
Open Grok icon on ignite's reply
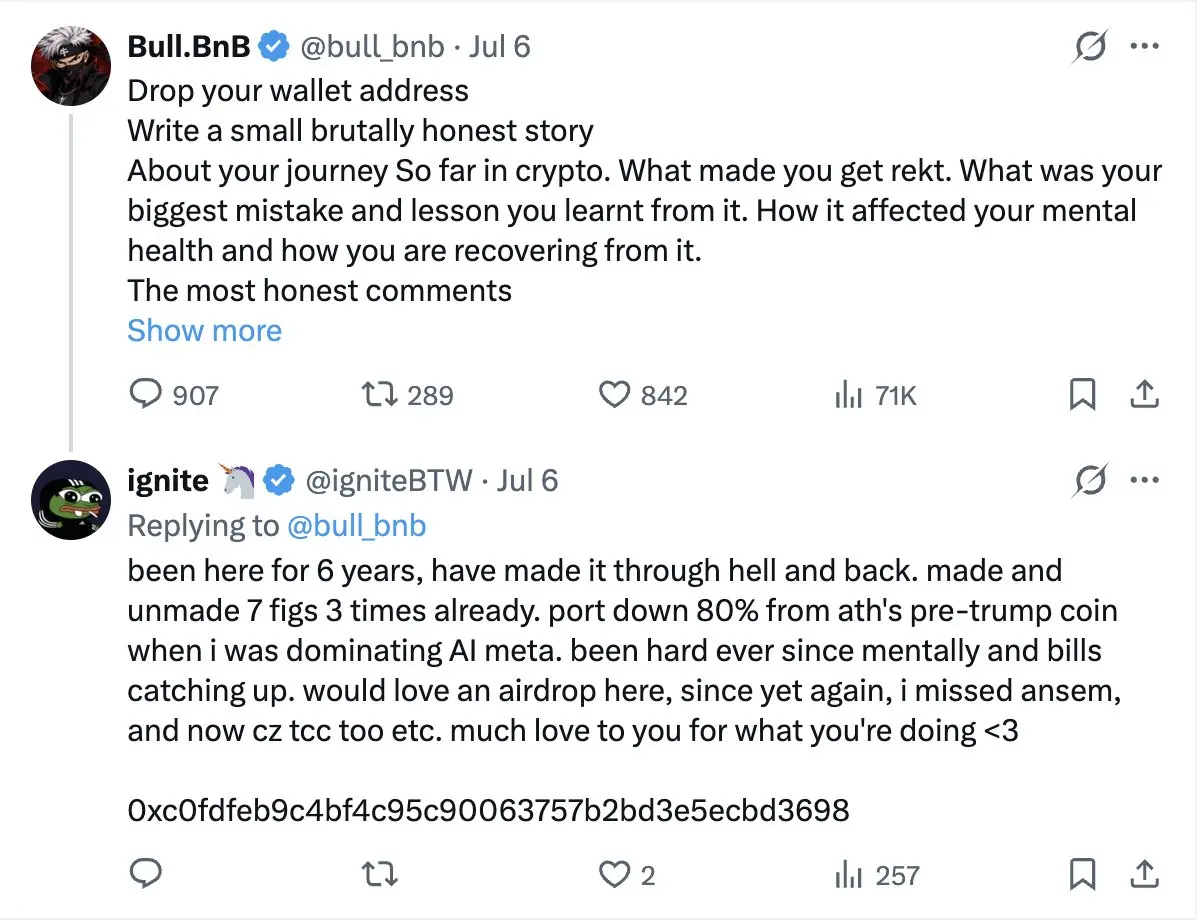coord(1090,481)
